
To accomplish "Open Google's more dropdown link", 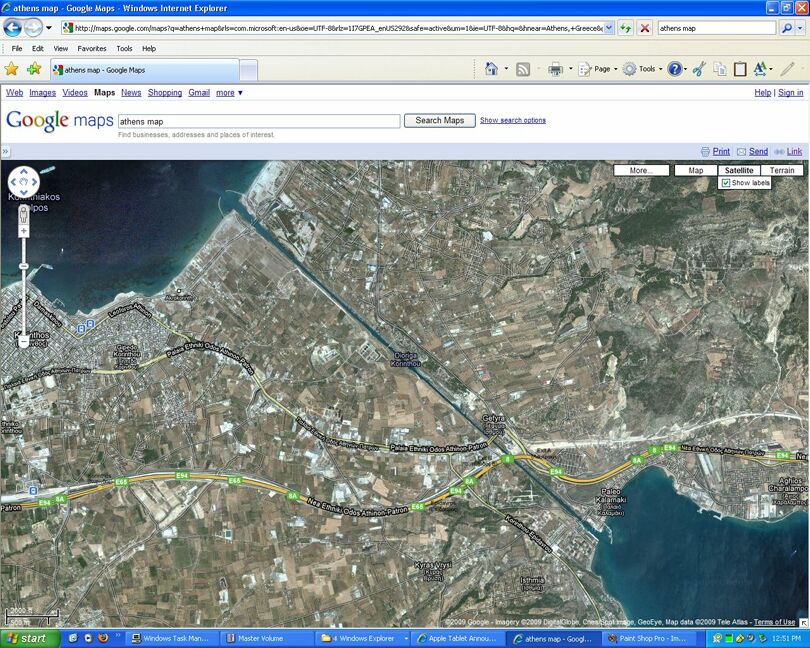I will pyautogui.click(x=229, y=92).
